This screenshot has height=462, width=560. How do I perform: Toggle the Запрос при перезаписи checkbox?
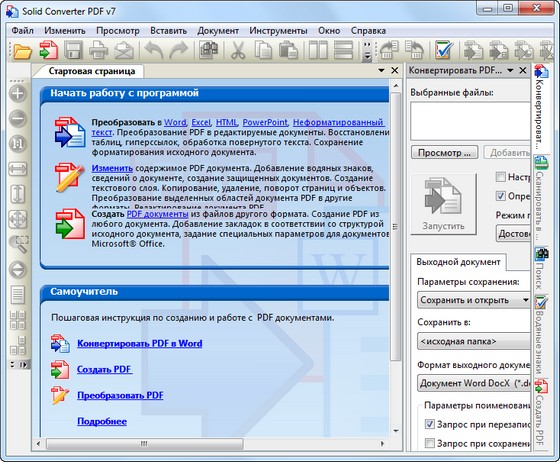[x=430, y=424]
